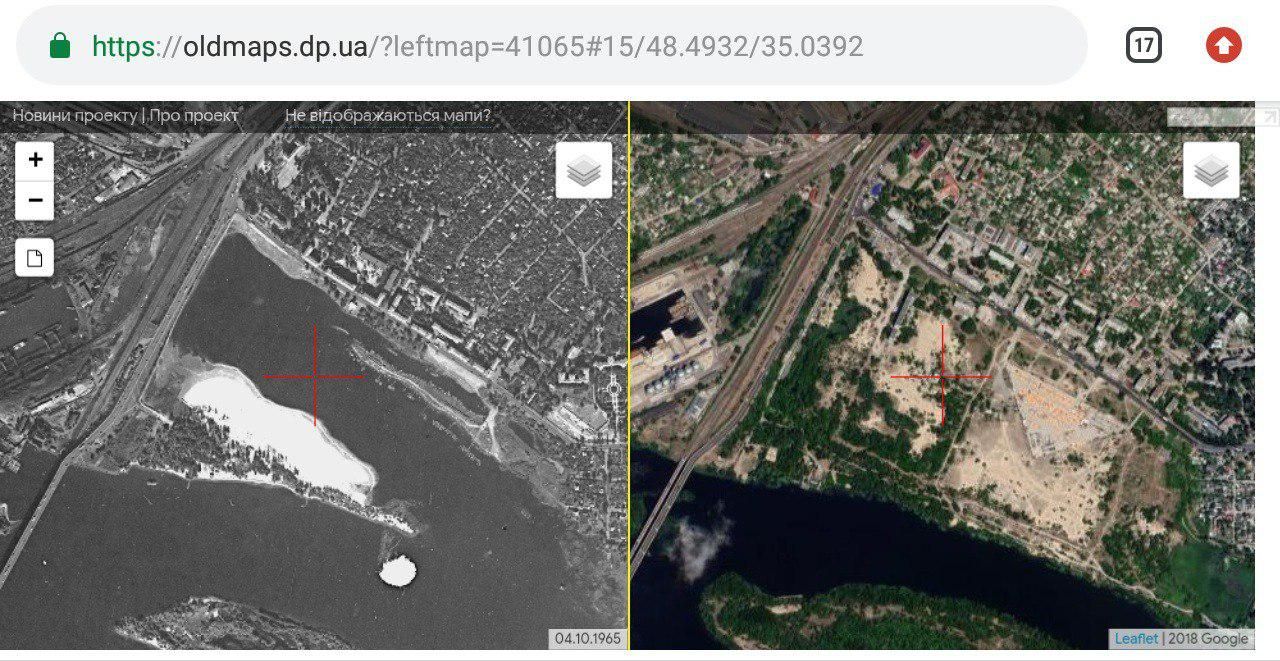Open the browser tab switcher showing 17
Screen dimensions: 1280x661
[1144, 45]
